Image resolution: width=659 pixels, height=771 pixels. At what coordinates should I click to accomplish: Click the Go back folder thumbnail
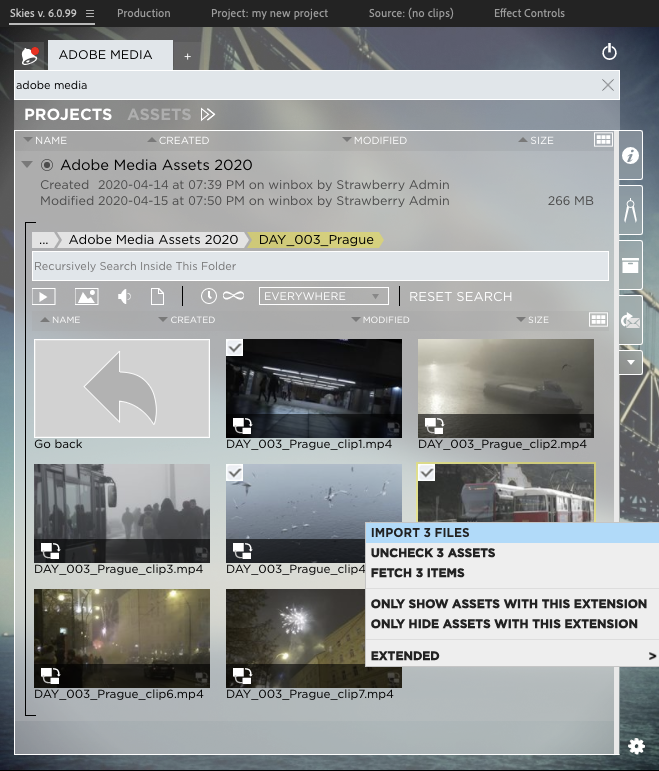tap(122, 388)
